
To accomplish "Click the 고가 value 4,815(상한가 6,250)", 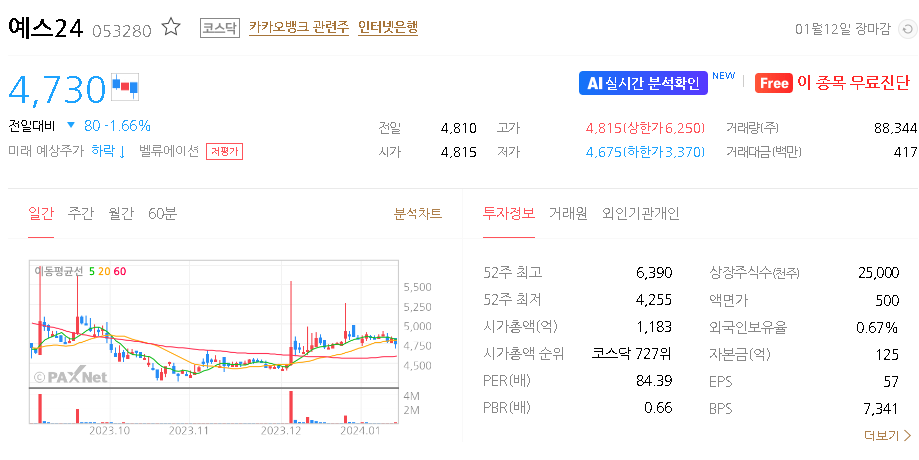I will [x=645, y=128].
